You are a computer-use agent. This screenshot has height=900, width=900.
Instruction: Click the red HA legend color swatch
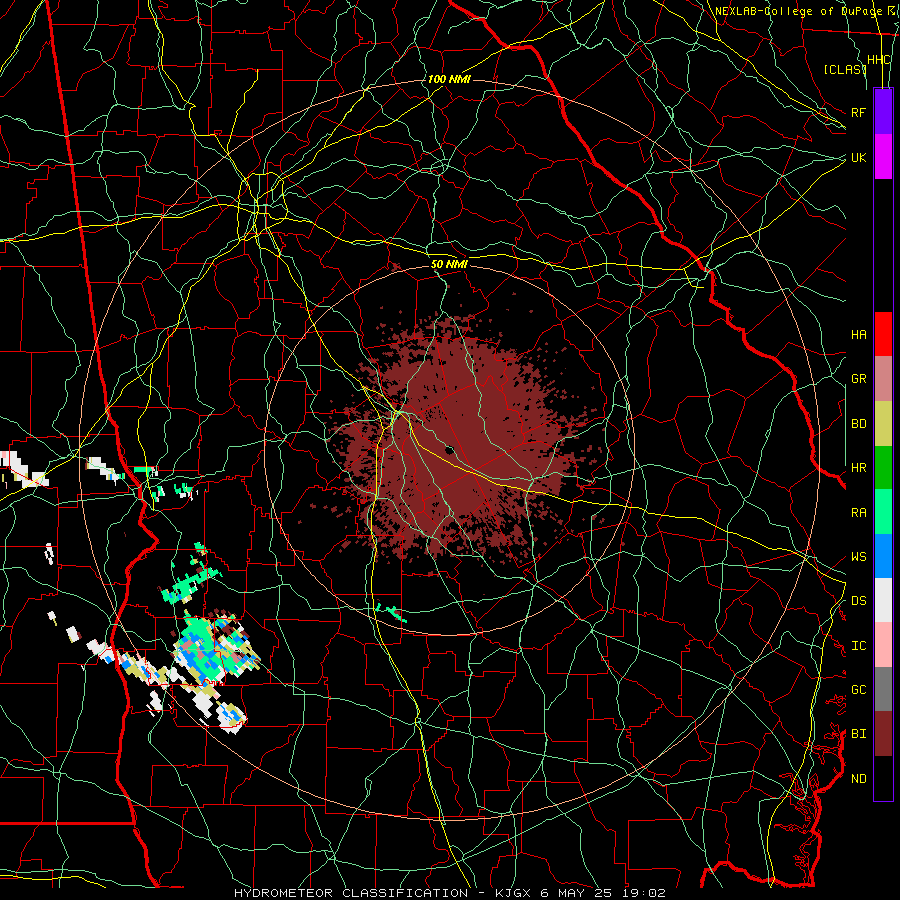coord(883,334)
